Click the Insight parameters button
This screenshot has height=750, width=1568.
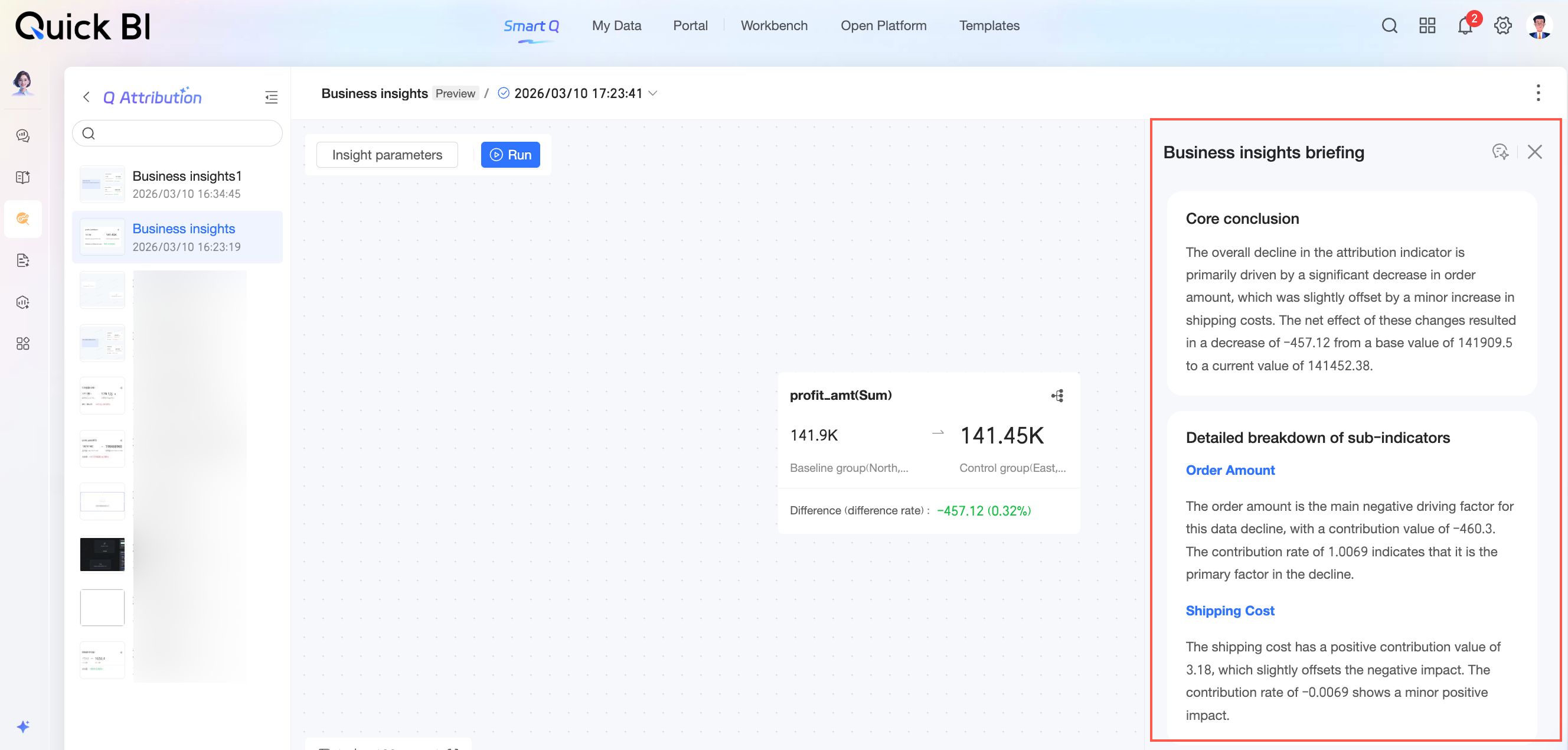(x=387, y=155)
